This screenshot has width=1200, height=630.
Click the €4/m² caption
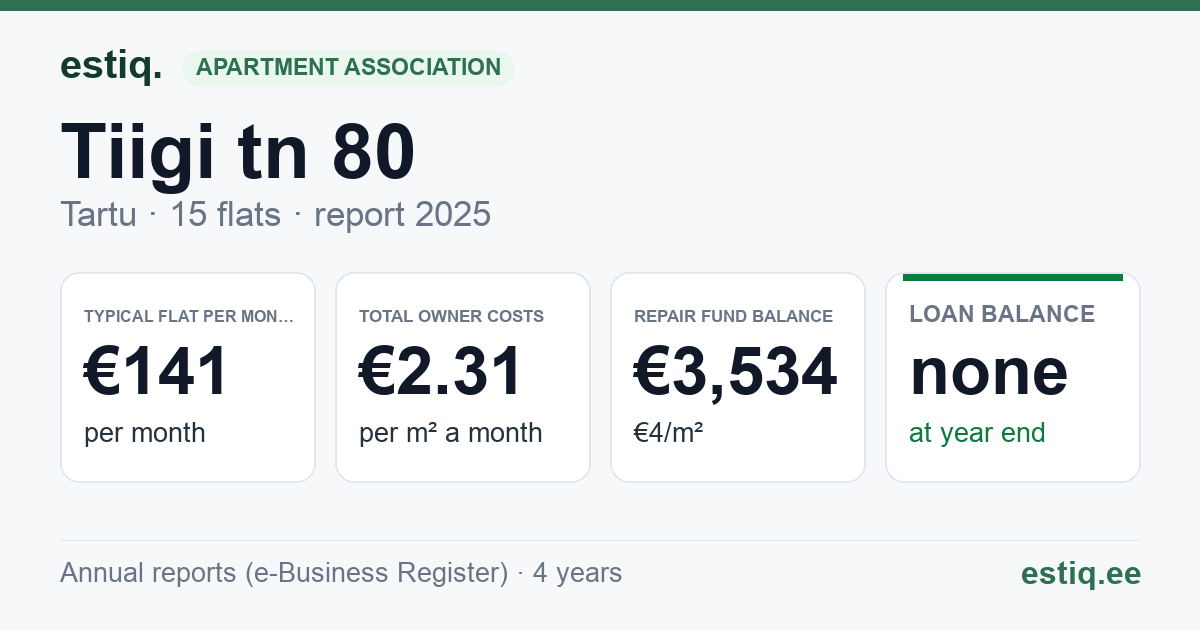click(668, 433)
